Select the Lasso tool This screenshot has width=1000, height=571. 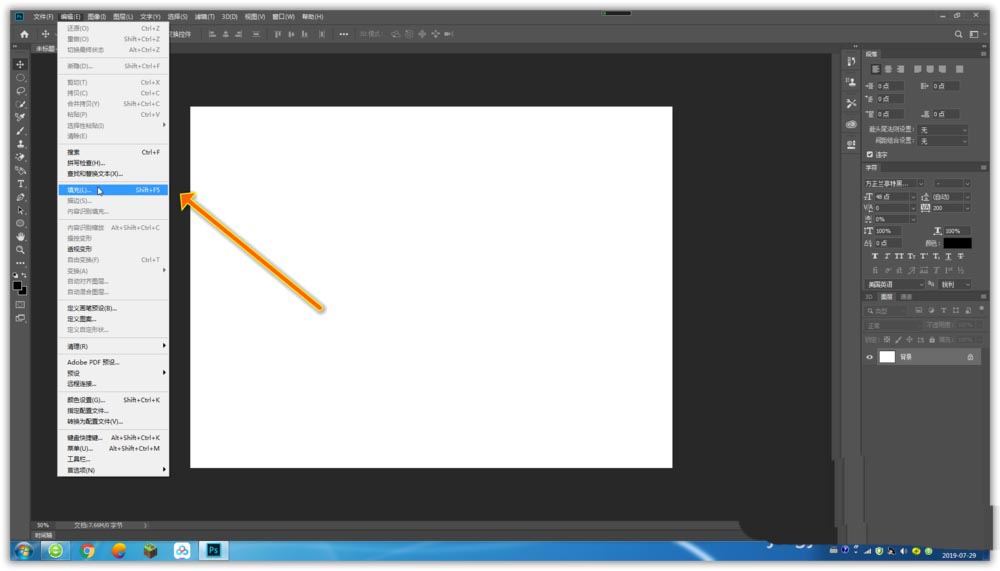20,91
